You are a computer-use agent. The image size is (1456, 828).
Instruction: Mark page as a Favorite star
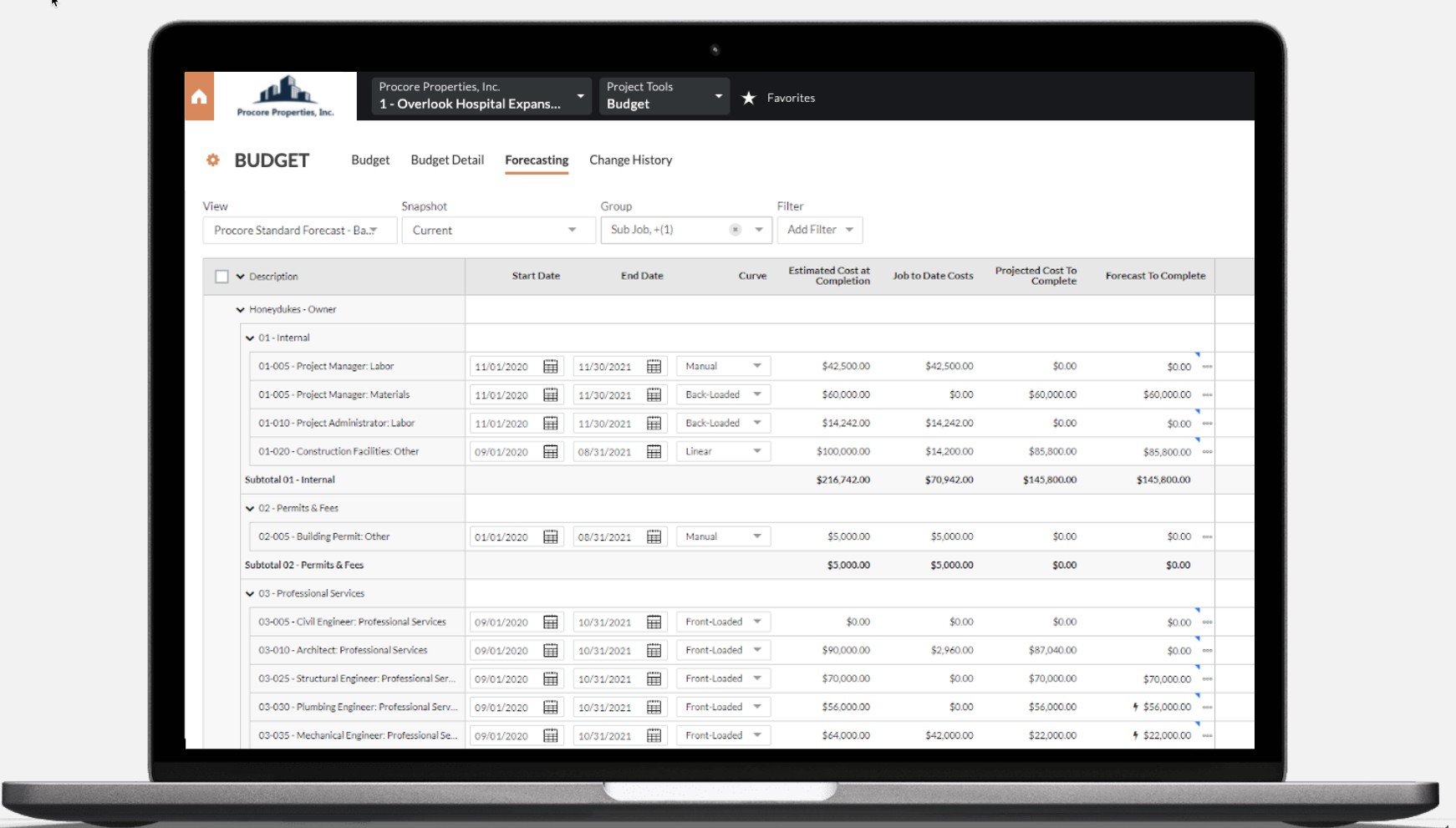749,98
